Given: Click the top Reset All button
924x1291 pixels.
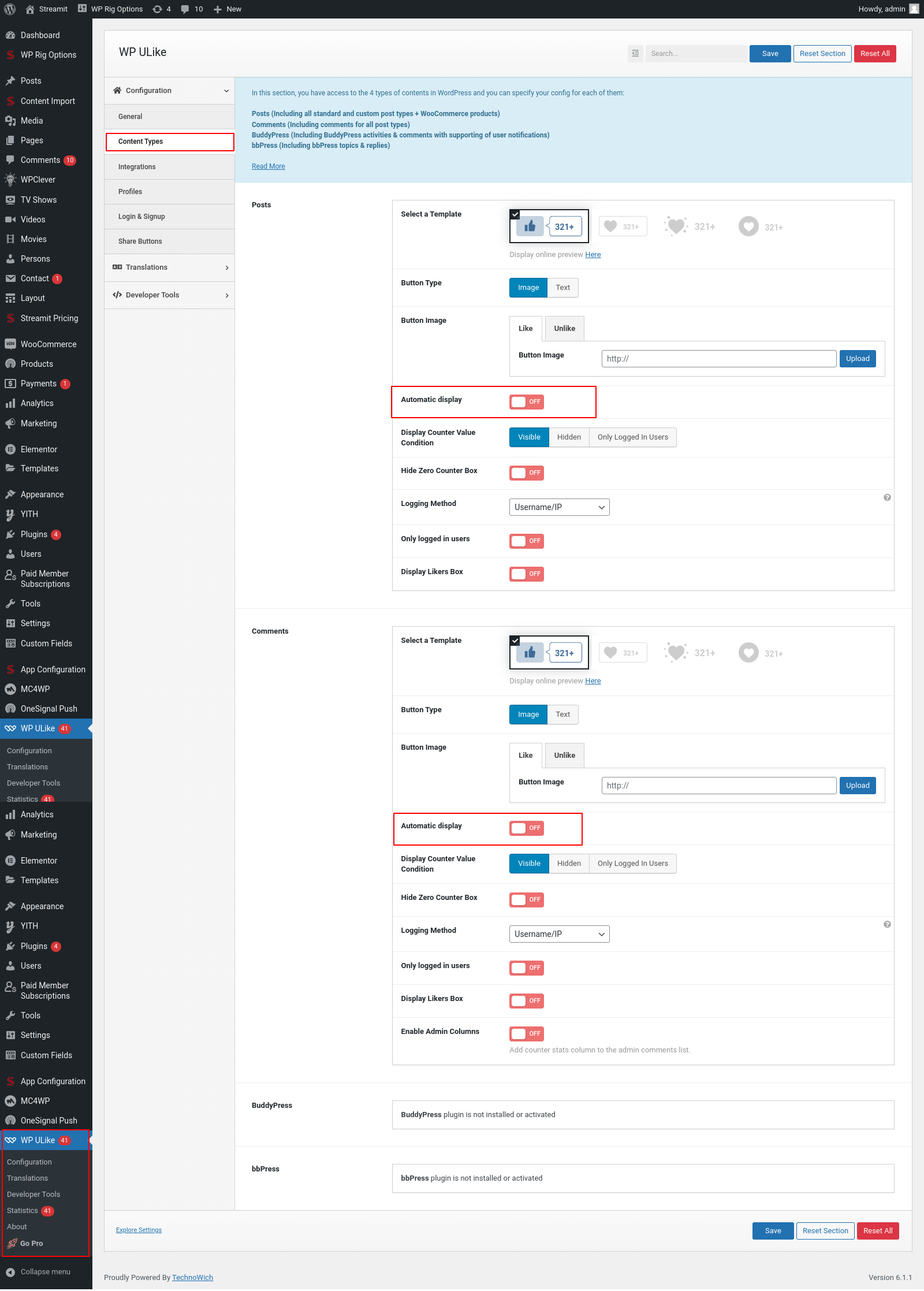Looking at the screenshot, I should (874, 54).
